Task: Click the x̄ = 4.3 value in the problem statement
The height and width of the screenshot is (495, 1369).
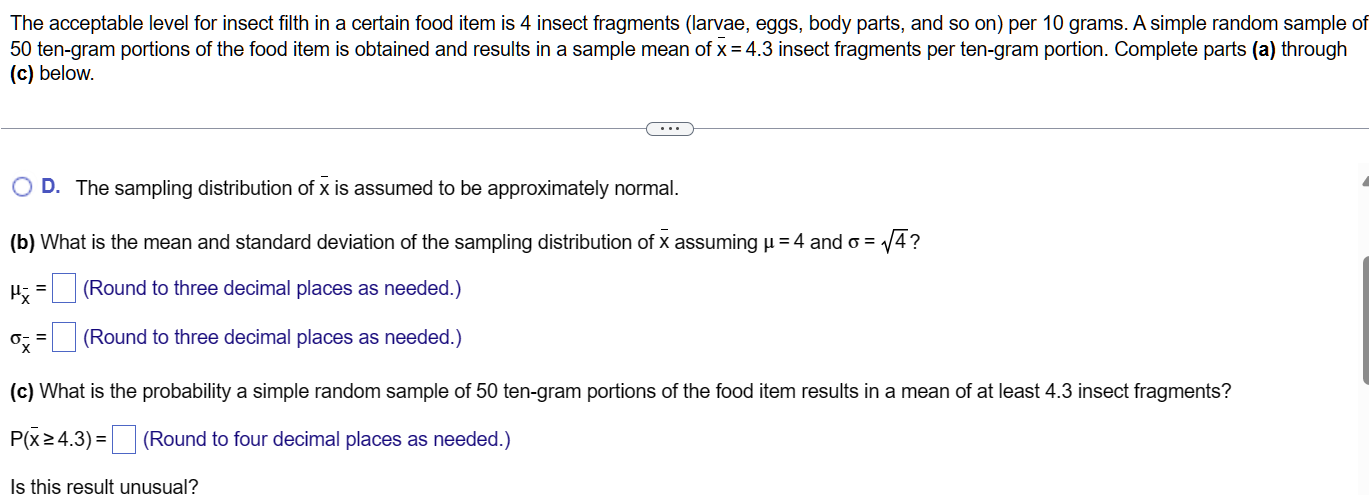Action: click(x=743, y=49)
